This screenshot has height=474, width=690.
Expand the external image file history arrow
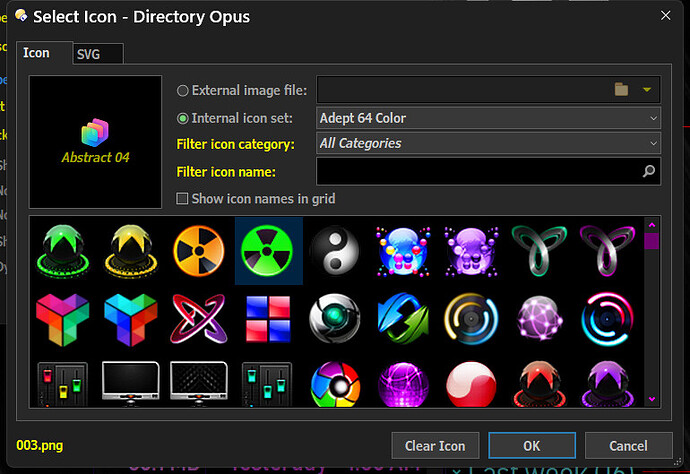tap(646, 90)
